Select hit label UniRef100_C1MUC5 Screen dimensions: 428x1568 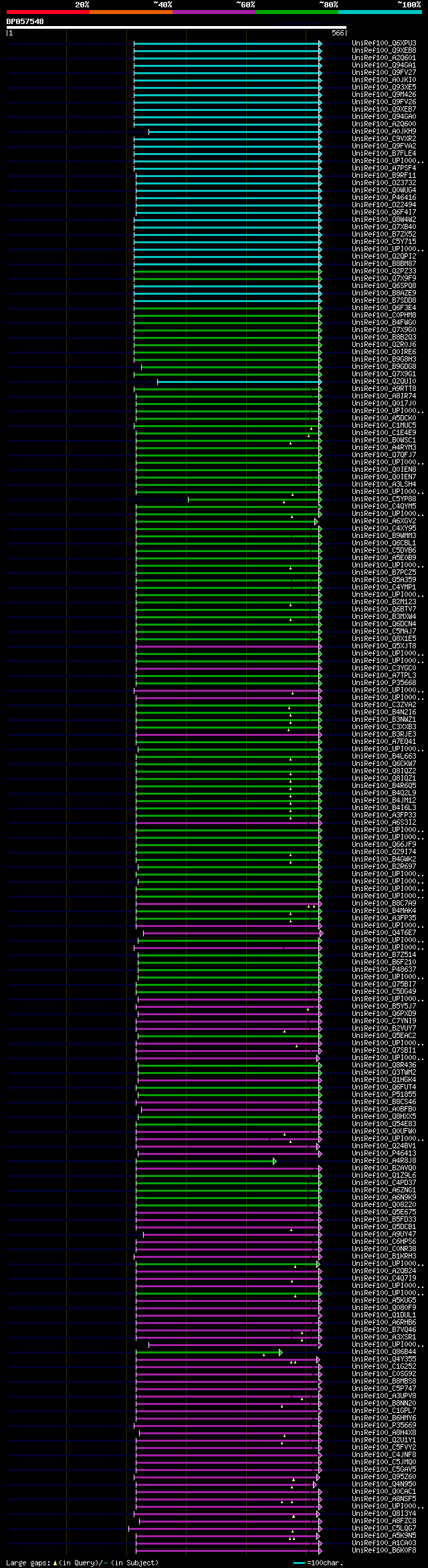(384, 425)
